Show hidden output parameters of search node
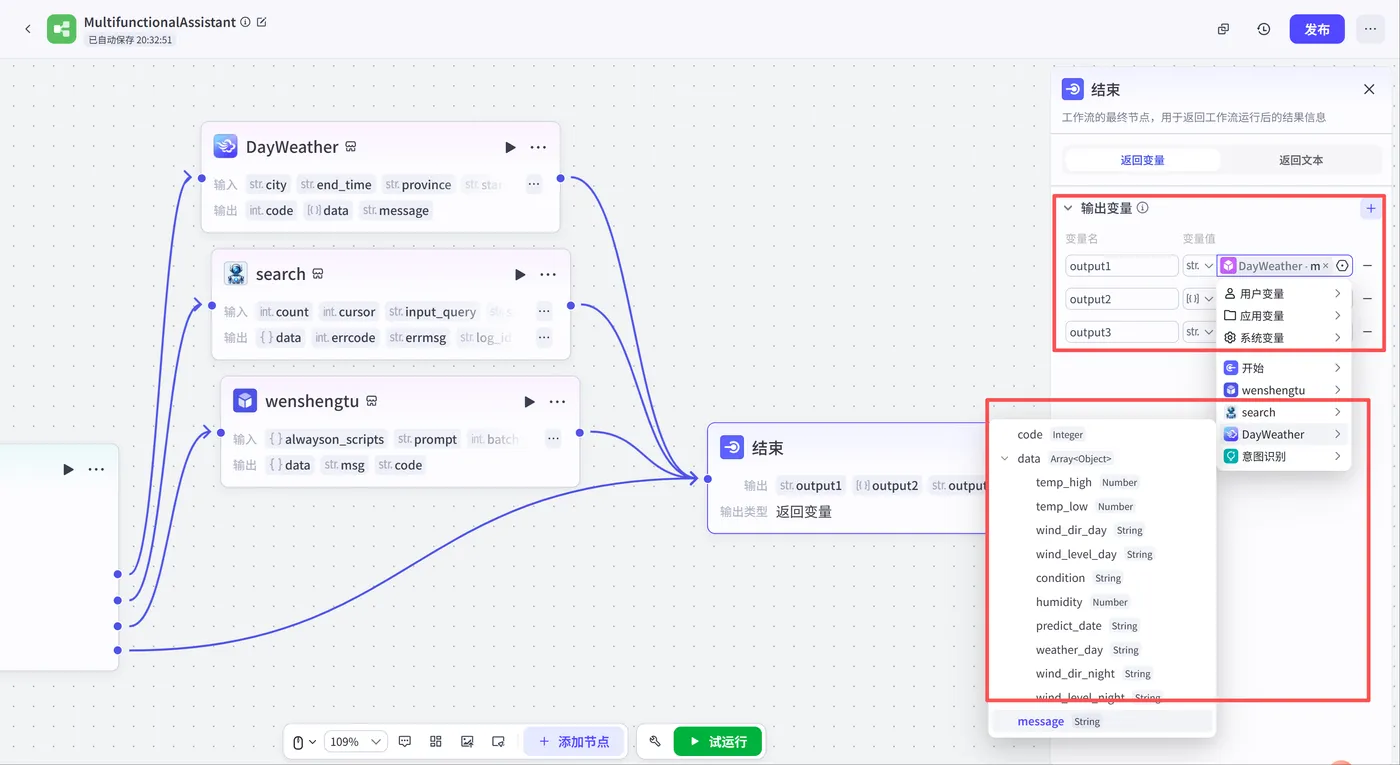This screenshot has width=1400, height=765. click(544, 337)
